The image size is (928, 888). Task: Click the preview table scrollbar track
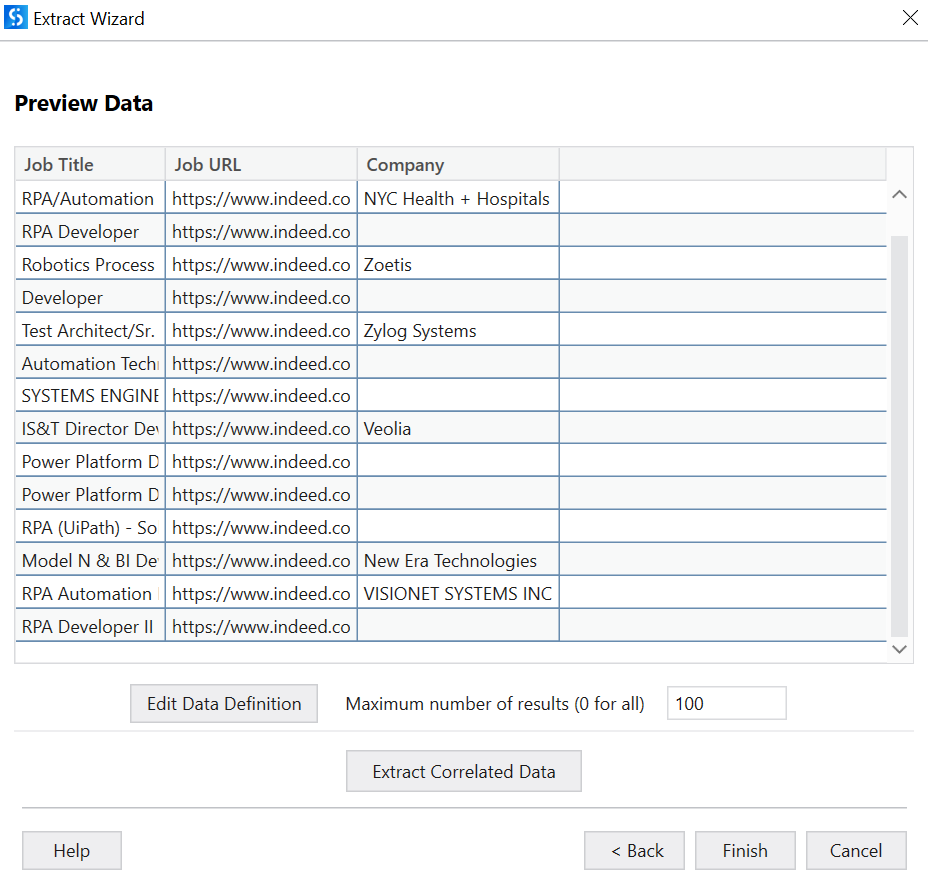pos(899,420)
